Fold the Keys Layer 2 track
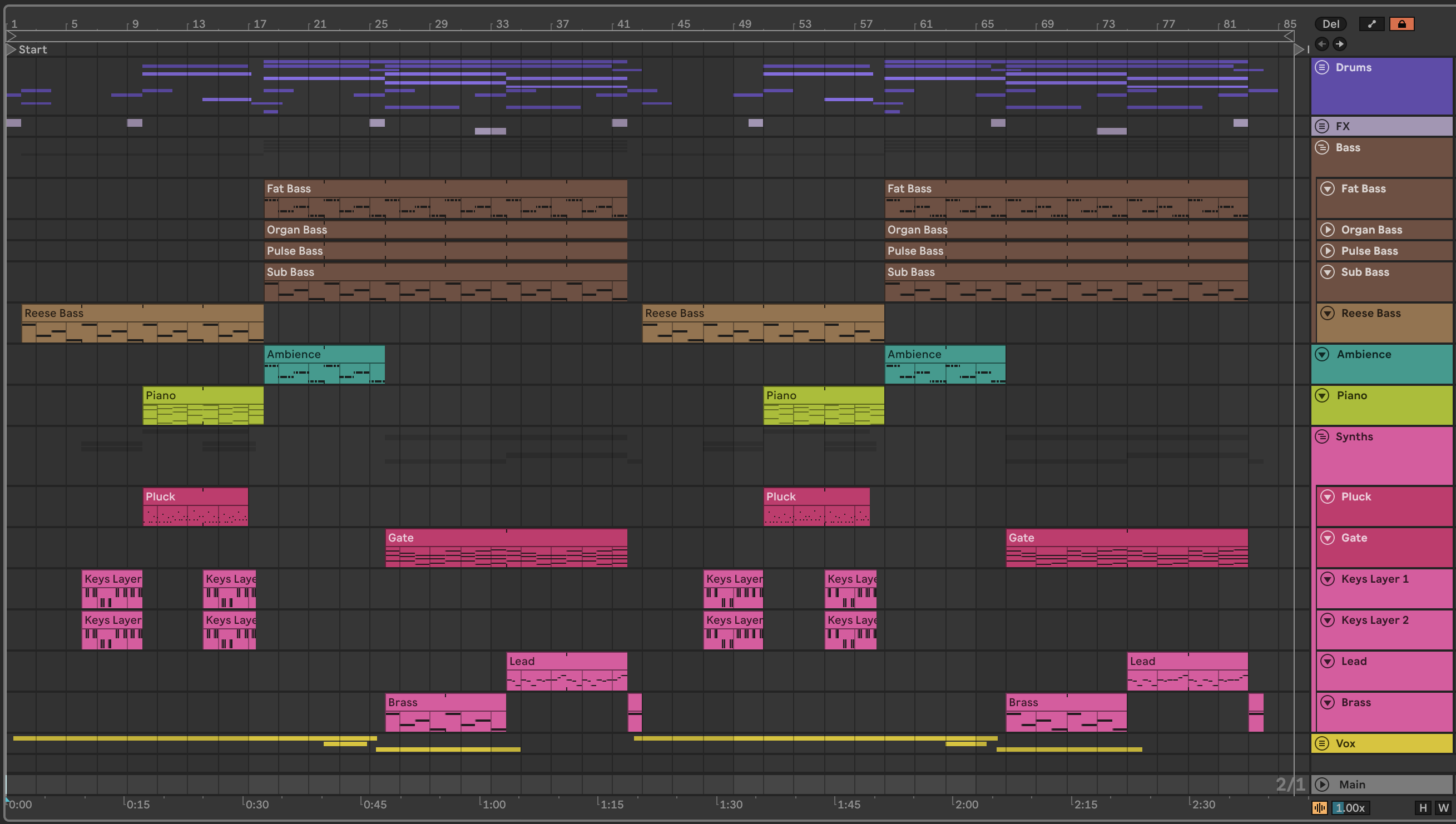 click(x=1328, y=621)
